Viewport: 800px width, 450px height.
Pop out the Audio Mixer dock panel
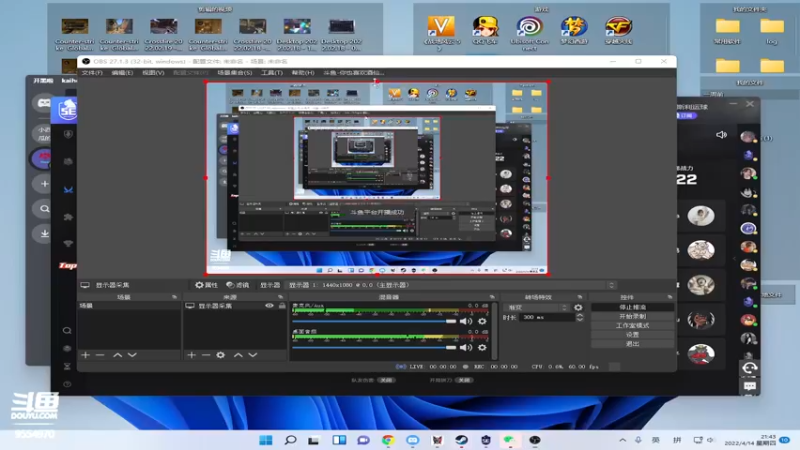point(492,297)
